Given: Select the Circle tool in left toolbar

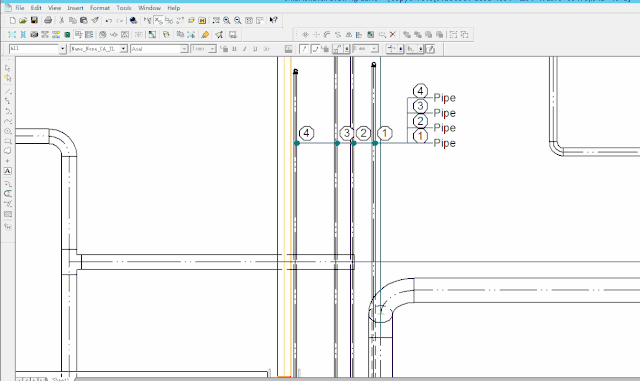Looking at the screenshot, I should pyautogui.click(x=7, y=131).
